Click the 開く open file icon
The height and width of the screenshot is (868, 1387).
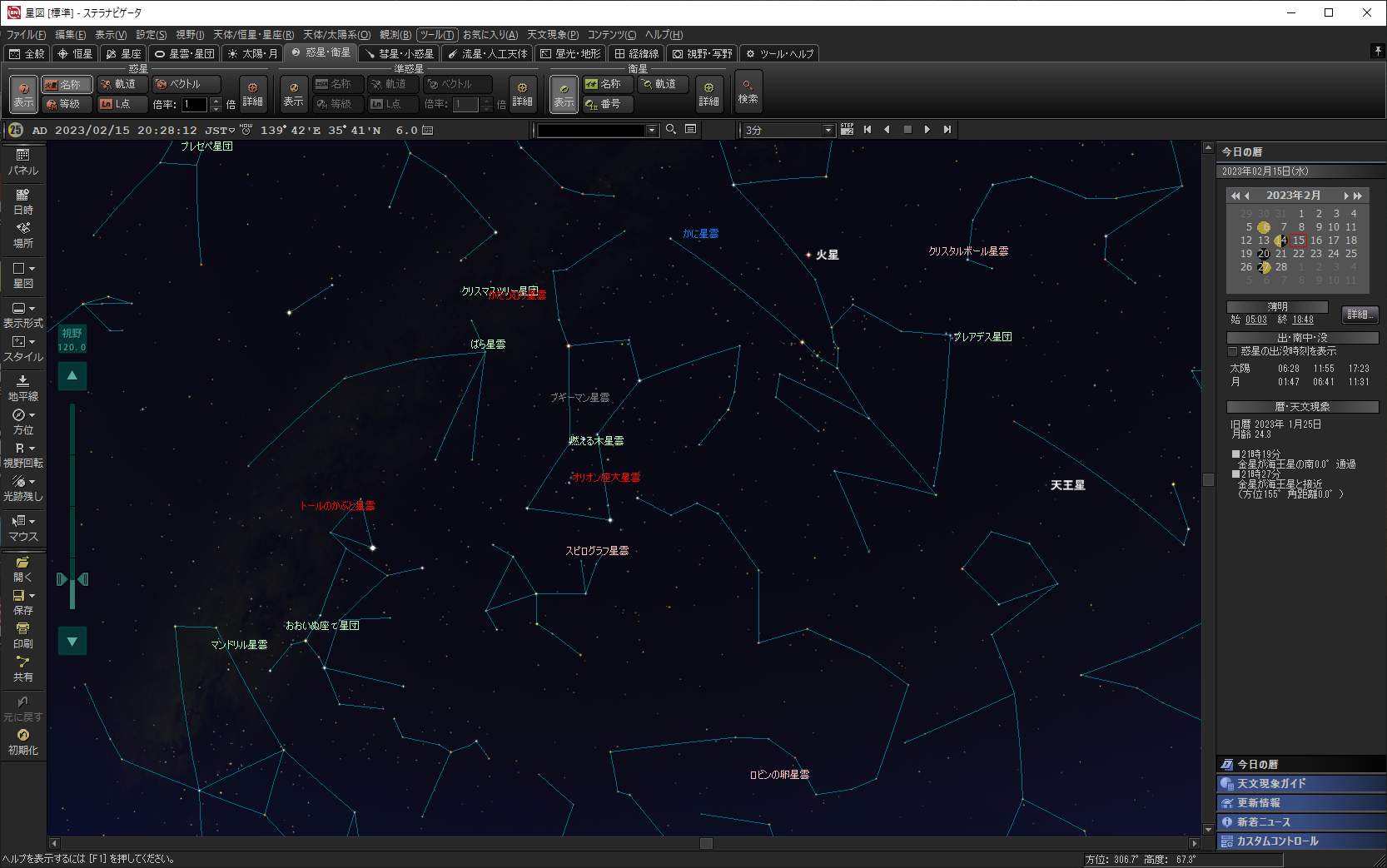pyautogui.click(x=22, y=568)
